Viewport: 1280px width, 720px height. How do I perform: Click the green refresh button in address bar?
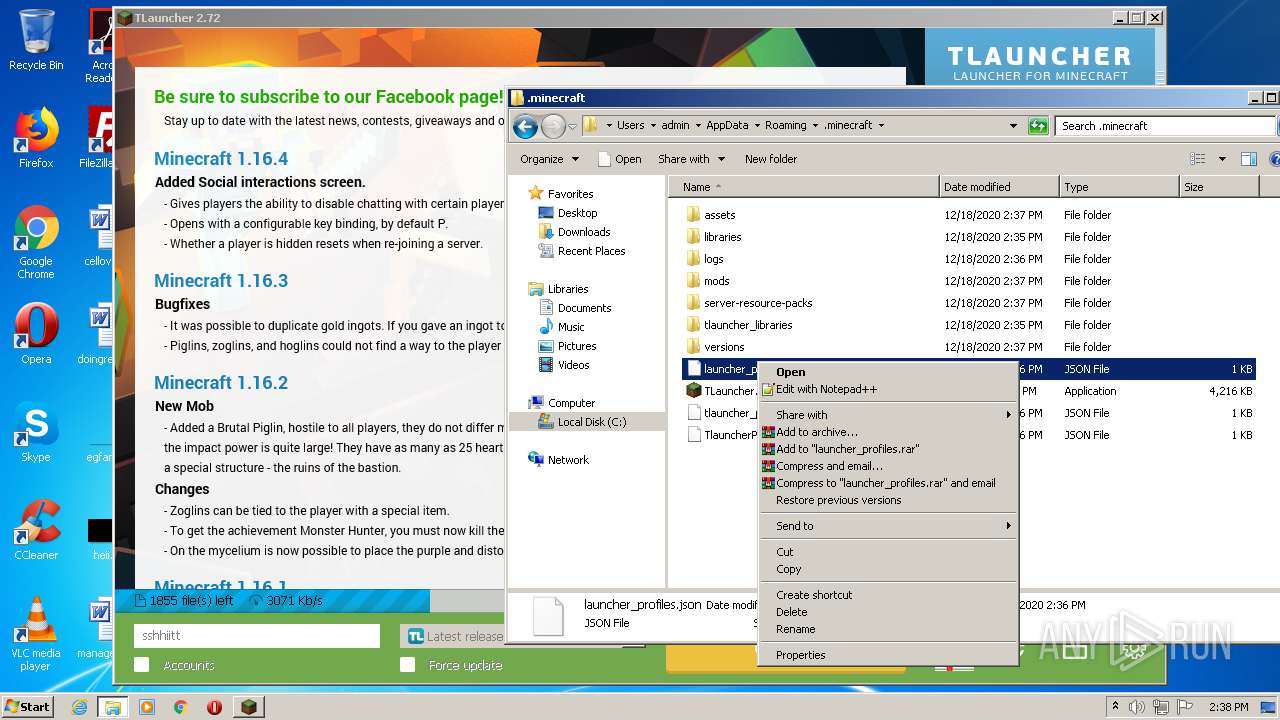coord(1038,126)
